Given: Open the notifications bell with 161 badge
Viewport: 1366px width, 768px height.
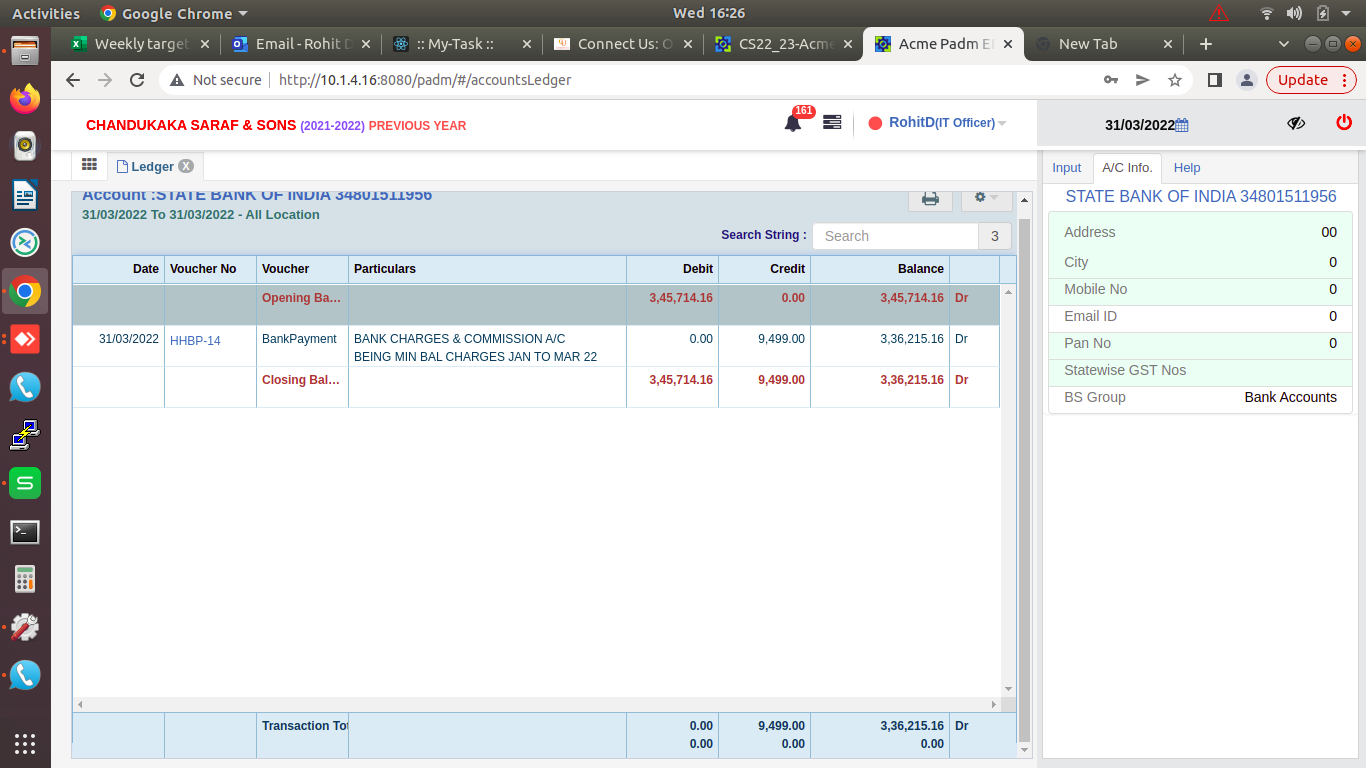Looking at the screenshot, I should (x=793, y=123).
